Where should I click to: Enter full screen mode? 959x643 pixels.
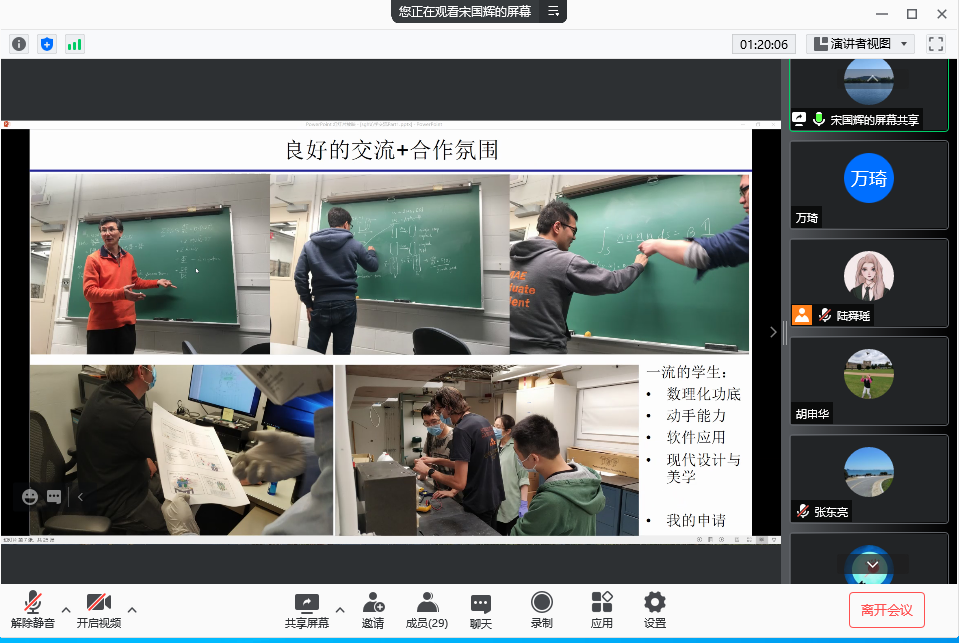936,44
